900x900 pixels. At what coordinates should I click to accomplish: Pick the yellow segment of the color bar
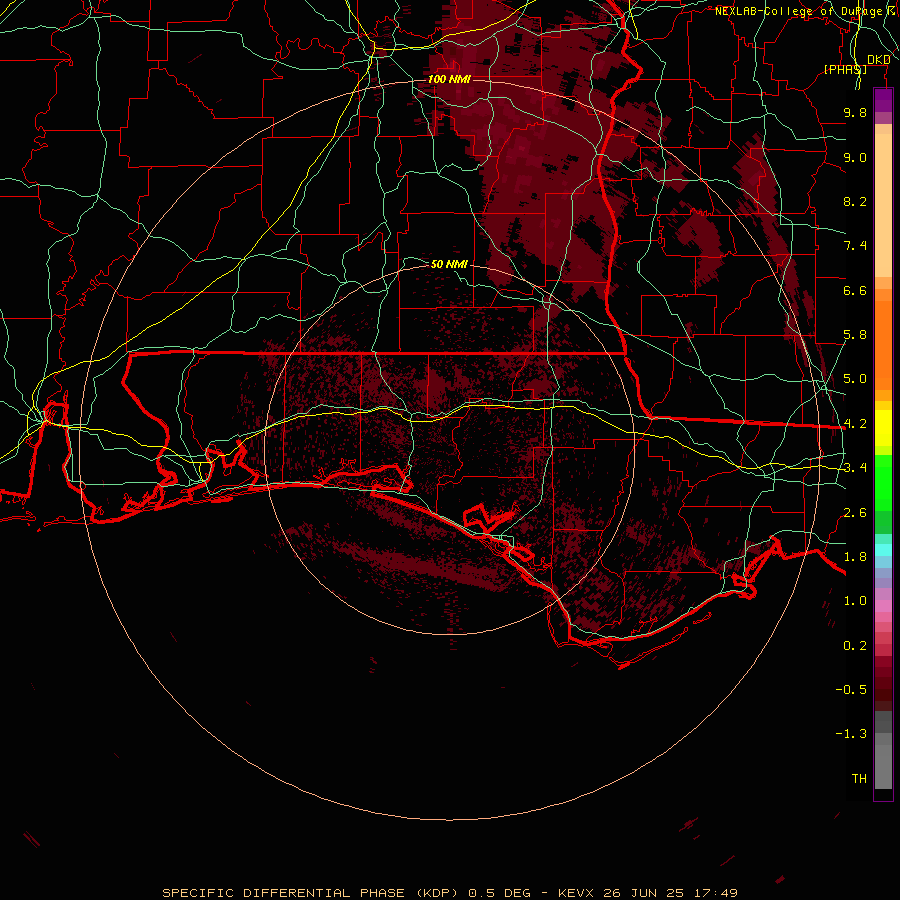(x=883, y=428)
